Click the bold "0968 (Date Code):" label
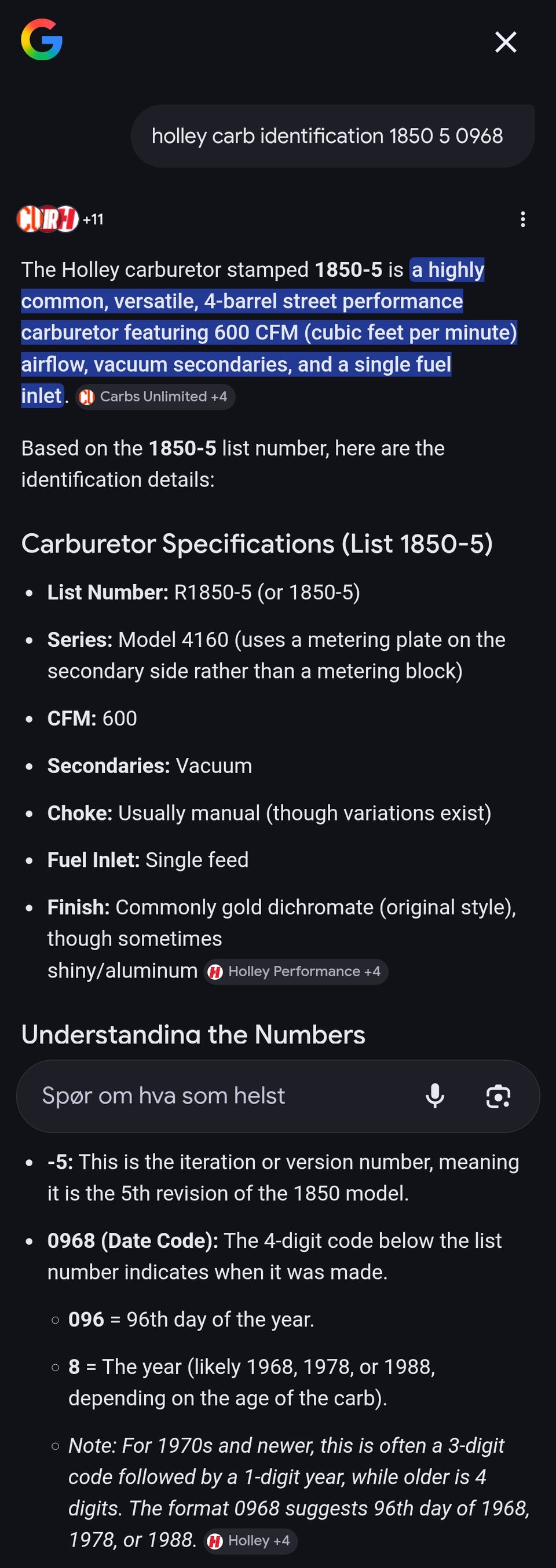 [133, 1240]
